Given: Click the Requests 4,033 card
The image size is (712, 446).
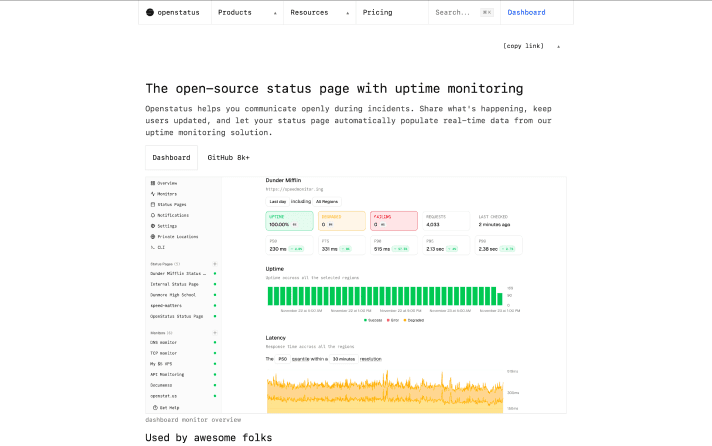Looking at the screenshot, I should click(x=446, y=221).
